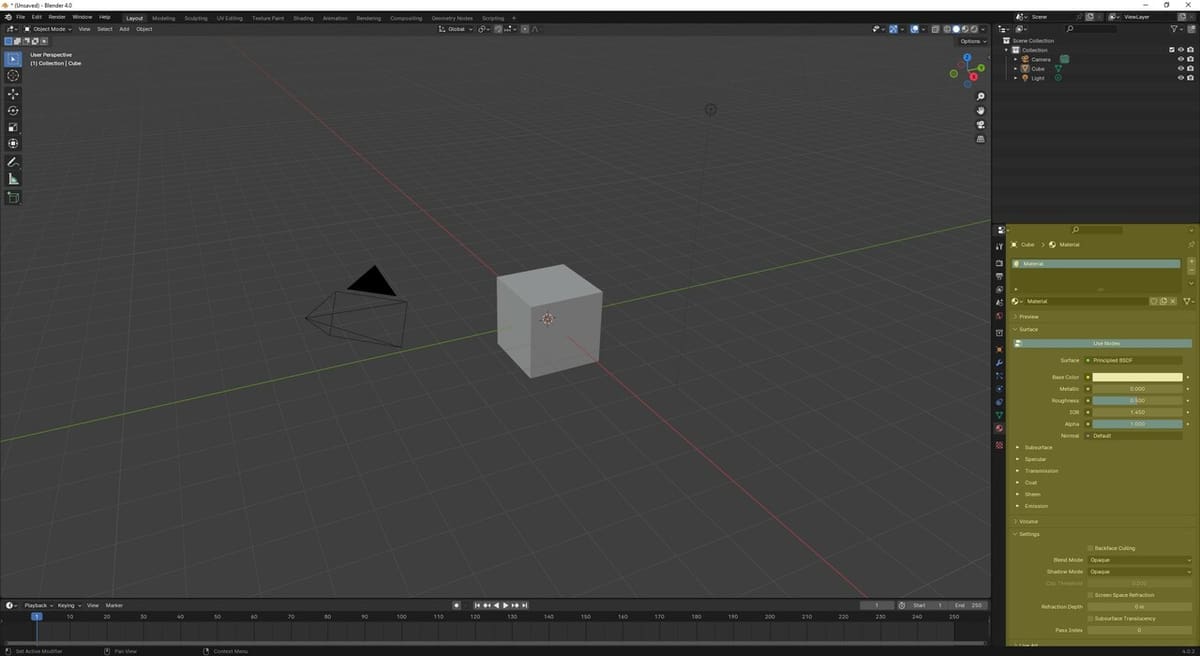Screen dimensions: 1200x656
Task: Click the Blender logo menu icon
Action: pyautogui.click(x=8, y=17)
